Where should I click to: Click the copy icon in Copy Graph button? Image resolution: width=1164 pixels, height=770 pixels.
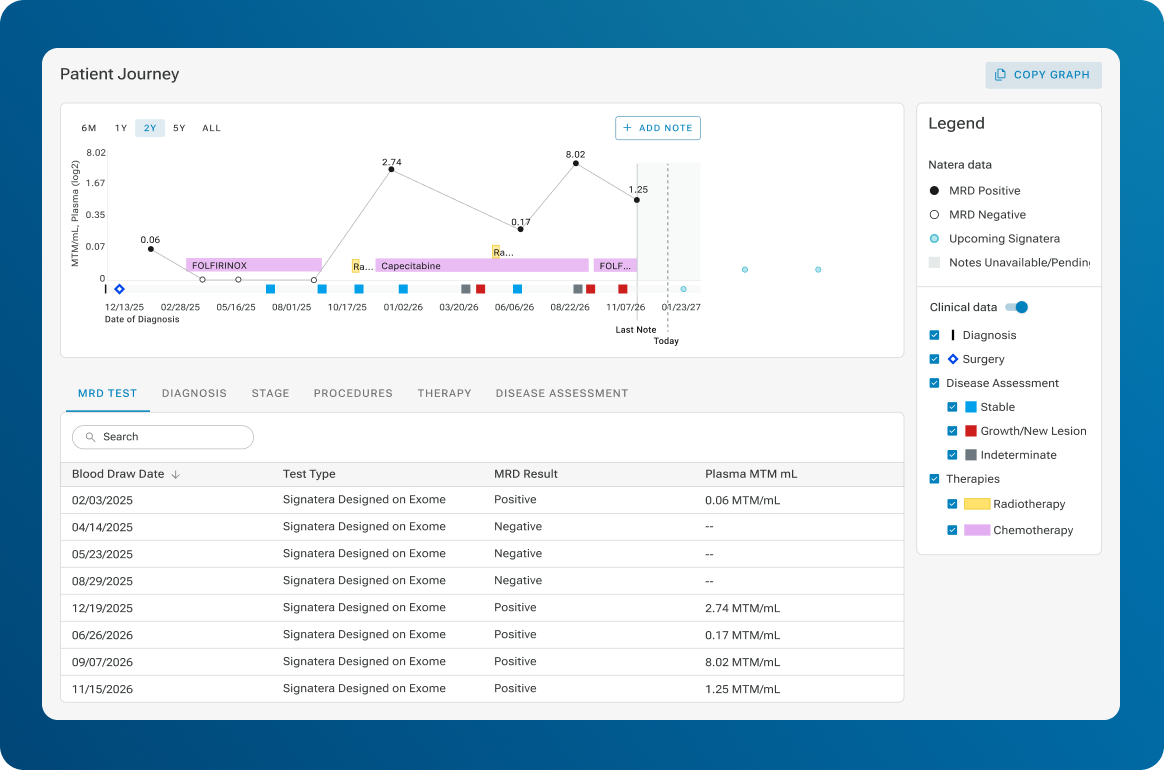click(1000, 74)
